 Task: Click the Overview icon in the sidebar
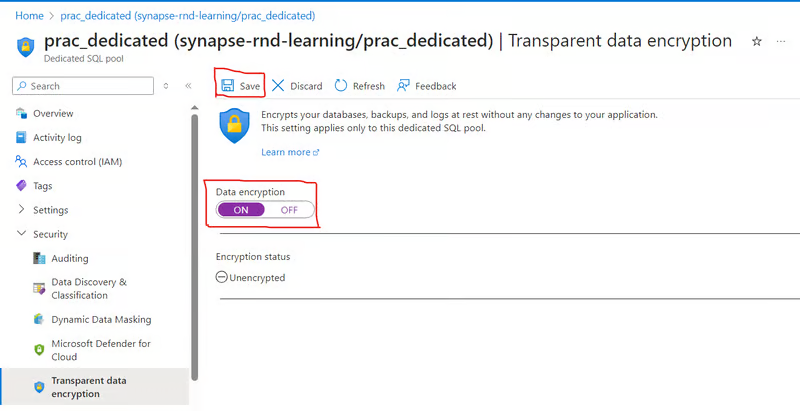[x=21, y=113]
